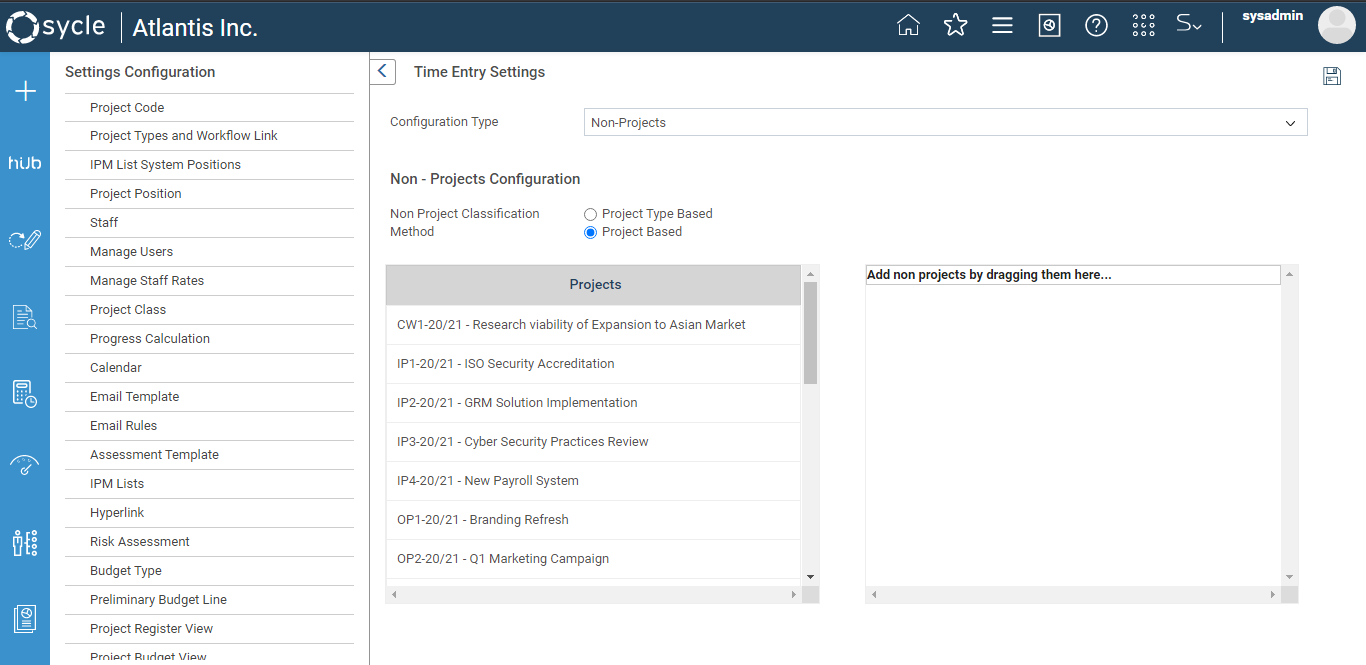Click Projects list scroll up arrow

pos(810,274)
